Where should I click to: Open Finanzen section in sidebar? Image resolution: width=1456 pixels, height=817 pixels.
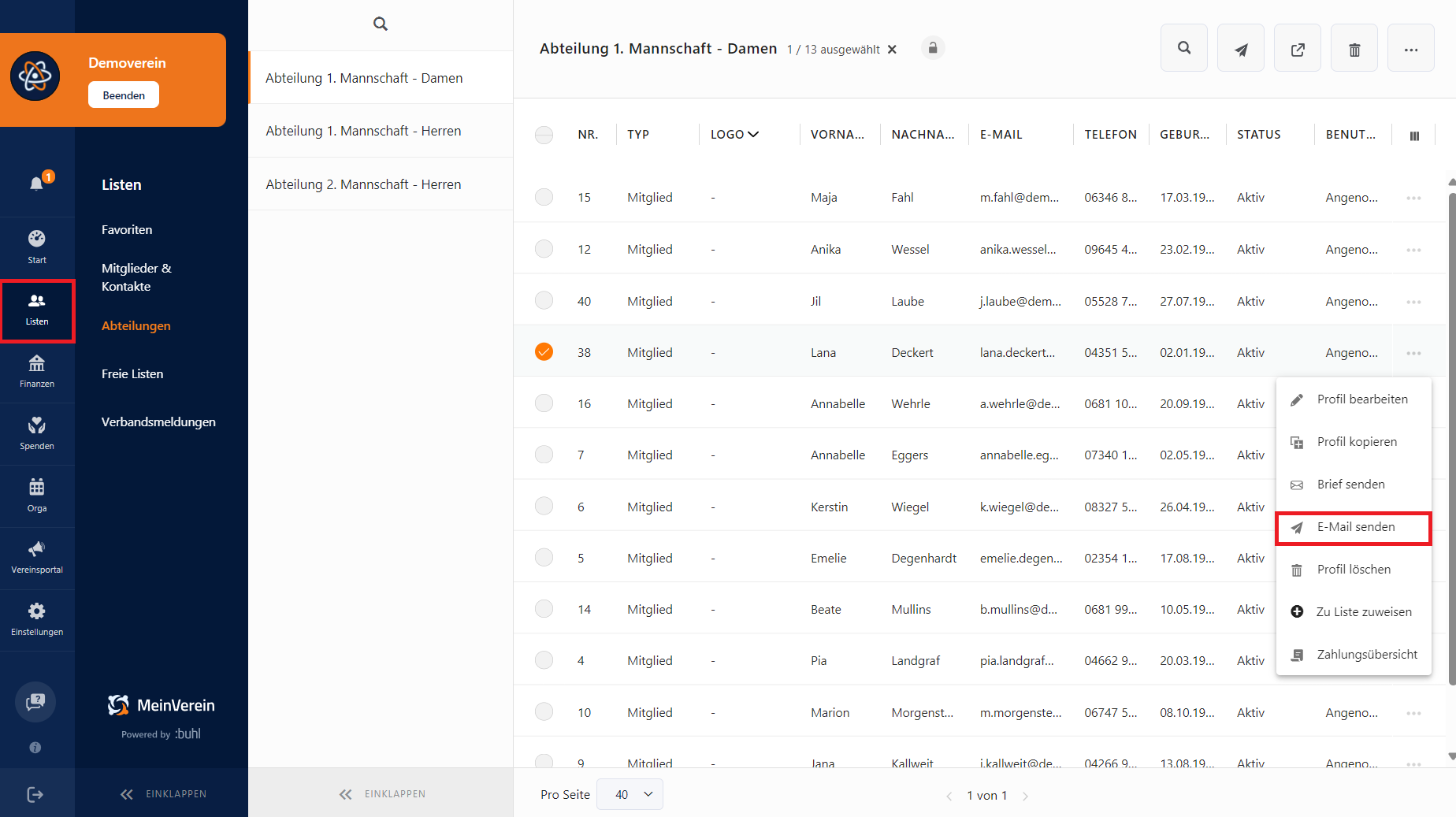click(x=37, y=372)
